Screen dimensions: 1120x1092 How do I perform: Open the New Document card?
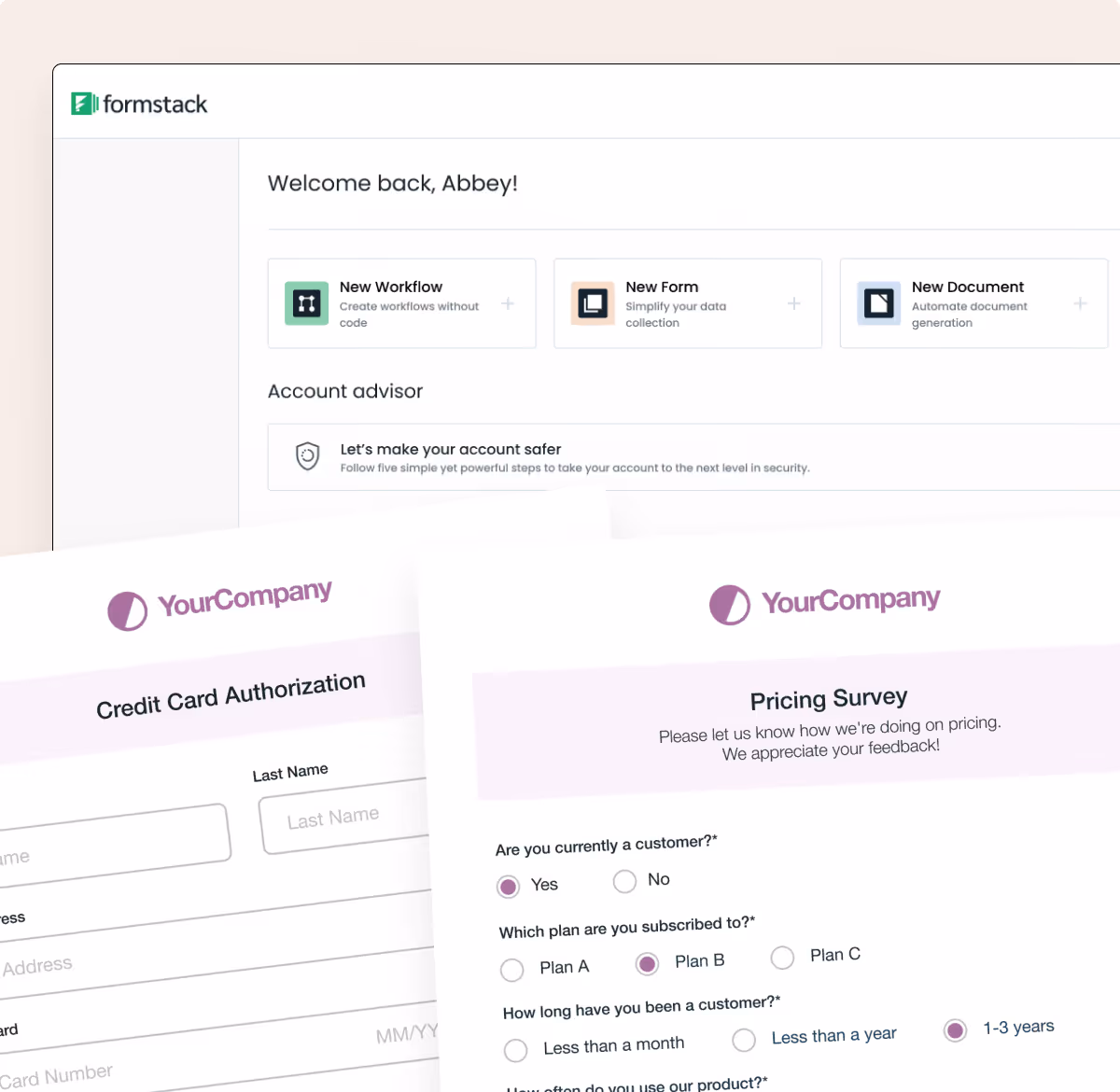click(x=974, y=303)
